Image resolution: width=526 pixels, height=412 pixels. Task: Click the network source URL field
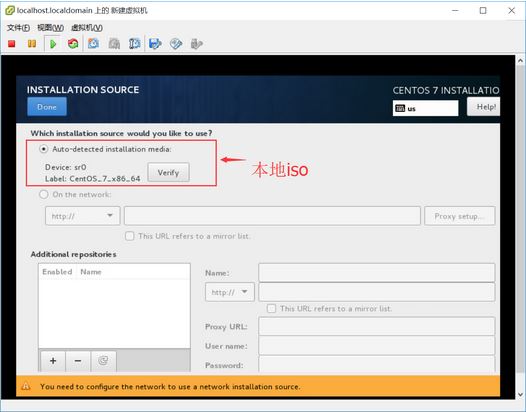tap(272, 216)
